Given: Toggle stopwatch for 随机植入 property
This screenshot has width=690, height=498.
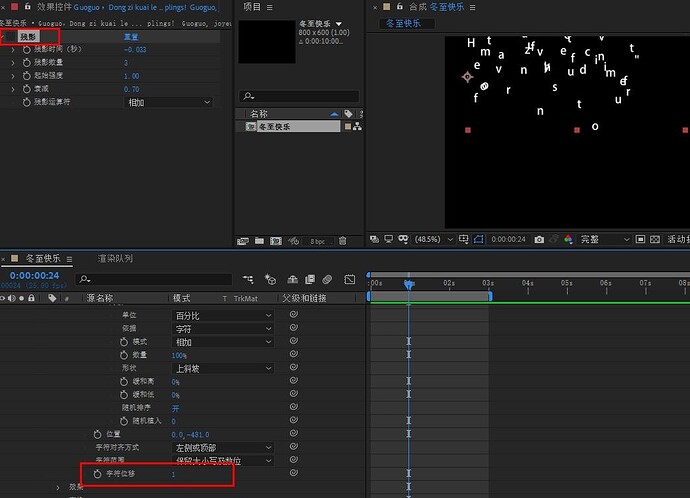Looking at the screenshot, I should tap(124, 421).
